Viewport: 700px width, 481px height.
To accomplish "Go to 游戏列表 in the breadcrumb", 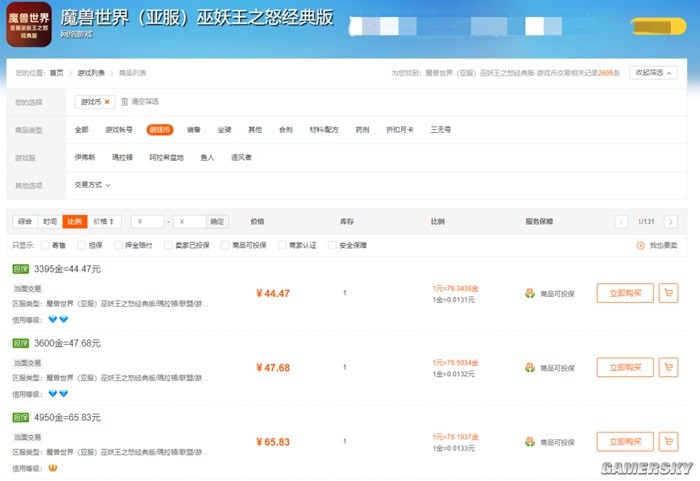I will coord(91,73).
